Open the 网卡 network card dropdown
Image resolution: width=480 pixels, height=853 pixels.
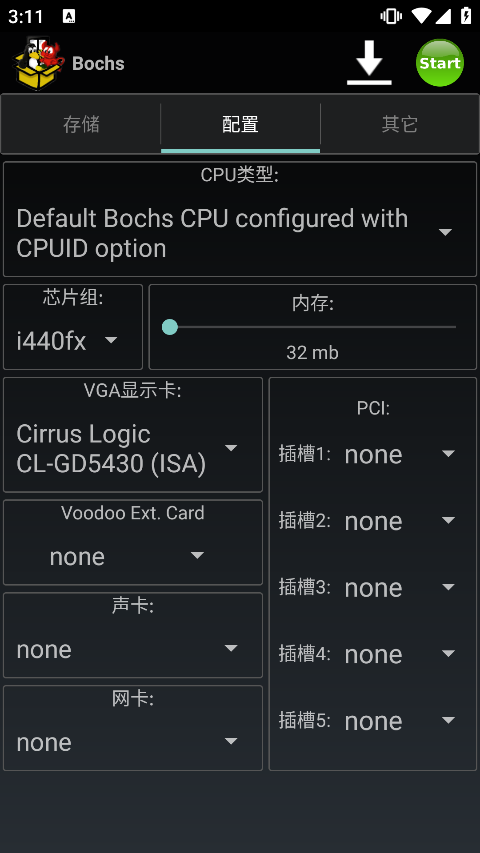(132, 741)
